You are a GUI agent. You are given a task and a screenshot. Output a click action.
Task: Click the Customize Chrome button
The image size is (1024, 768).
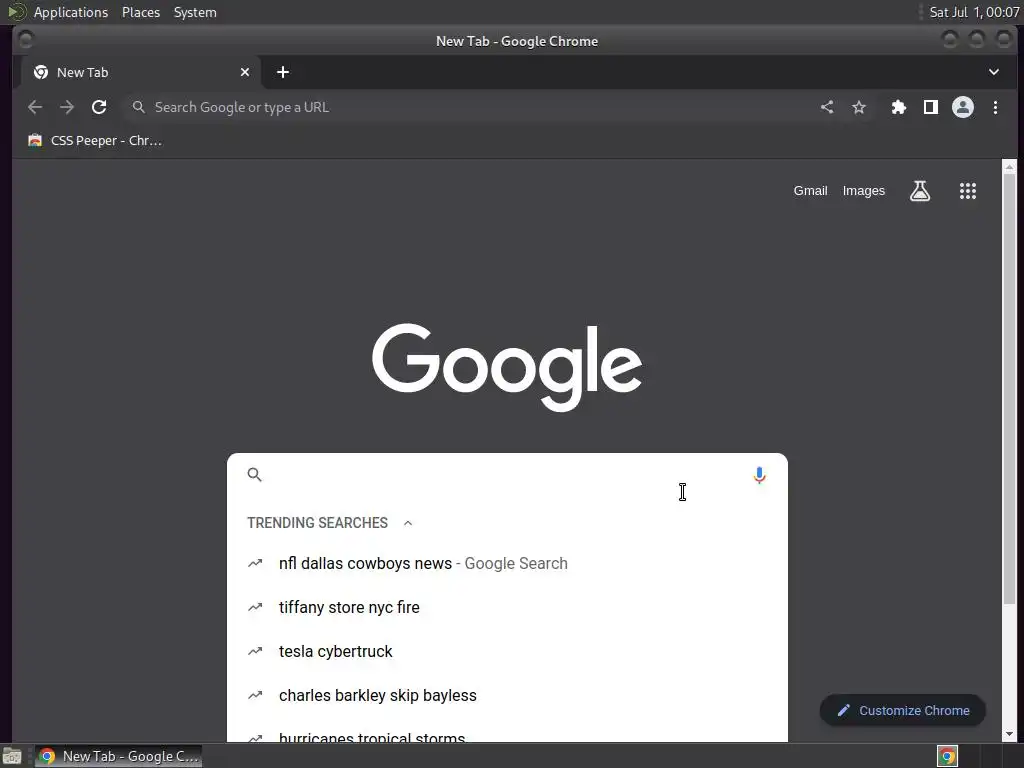click(903, 711)
